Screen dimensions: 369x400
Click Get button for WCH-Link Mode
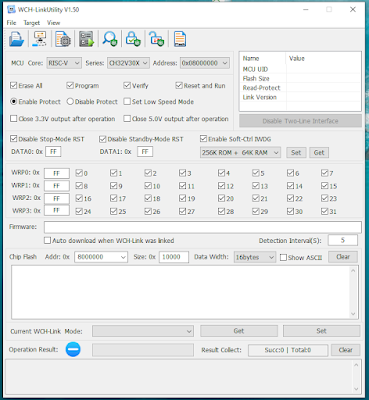[x=239, y=331]
